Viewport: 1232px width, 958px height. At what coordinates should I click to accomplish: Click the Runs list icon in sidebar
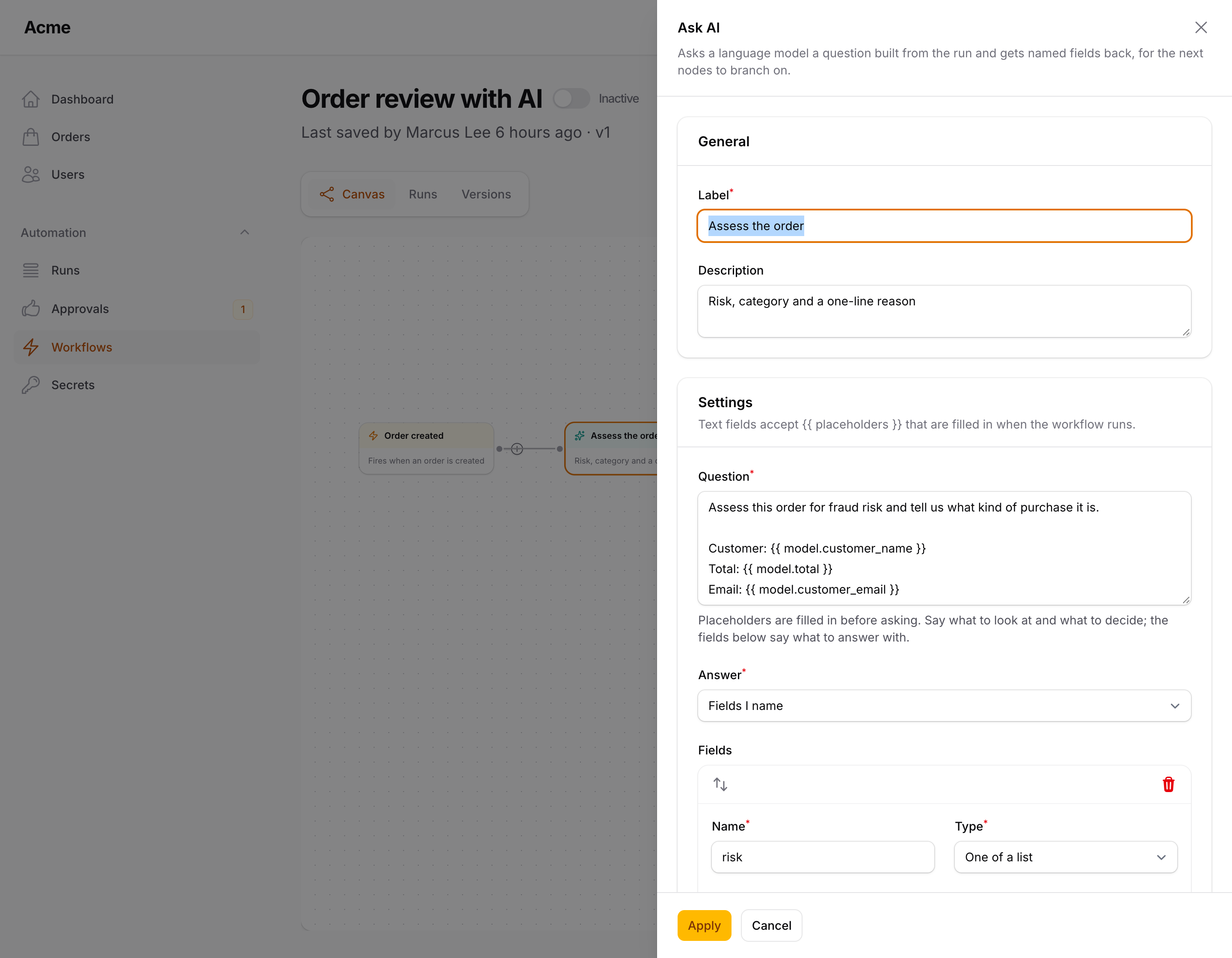[x=31, y=271]
